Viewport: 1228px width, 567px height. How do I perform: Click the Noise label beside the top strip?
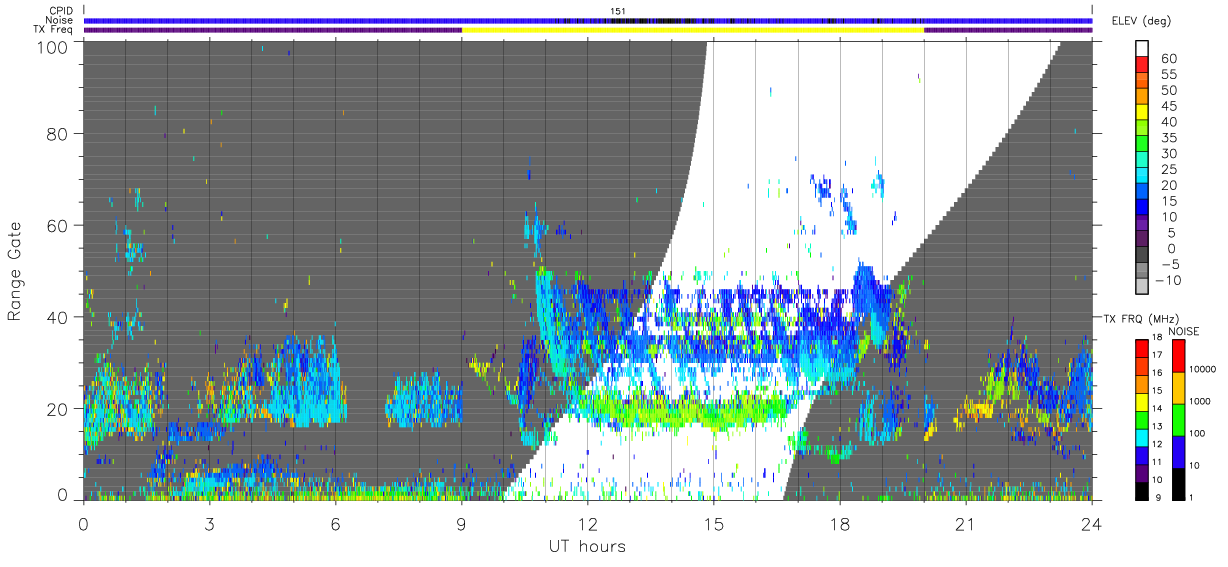[57, 20]
